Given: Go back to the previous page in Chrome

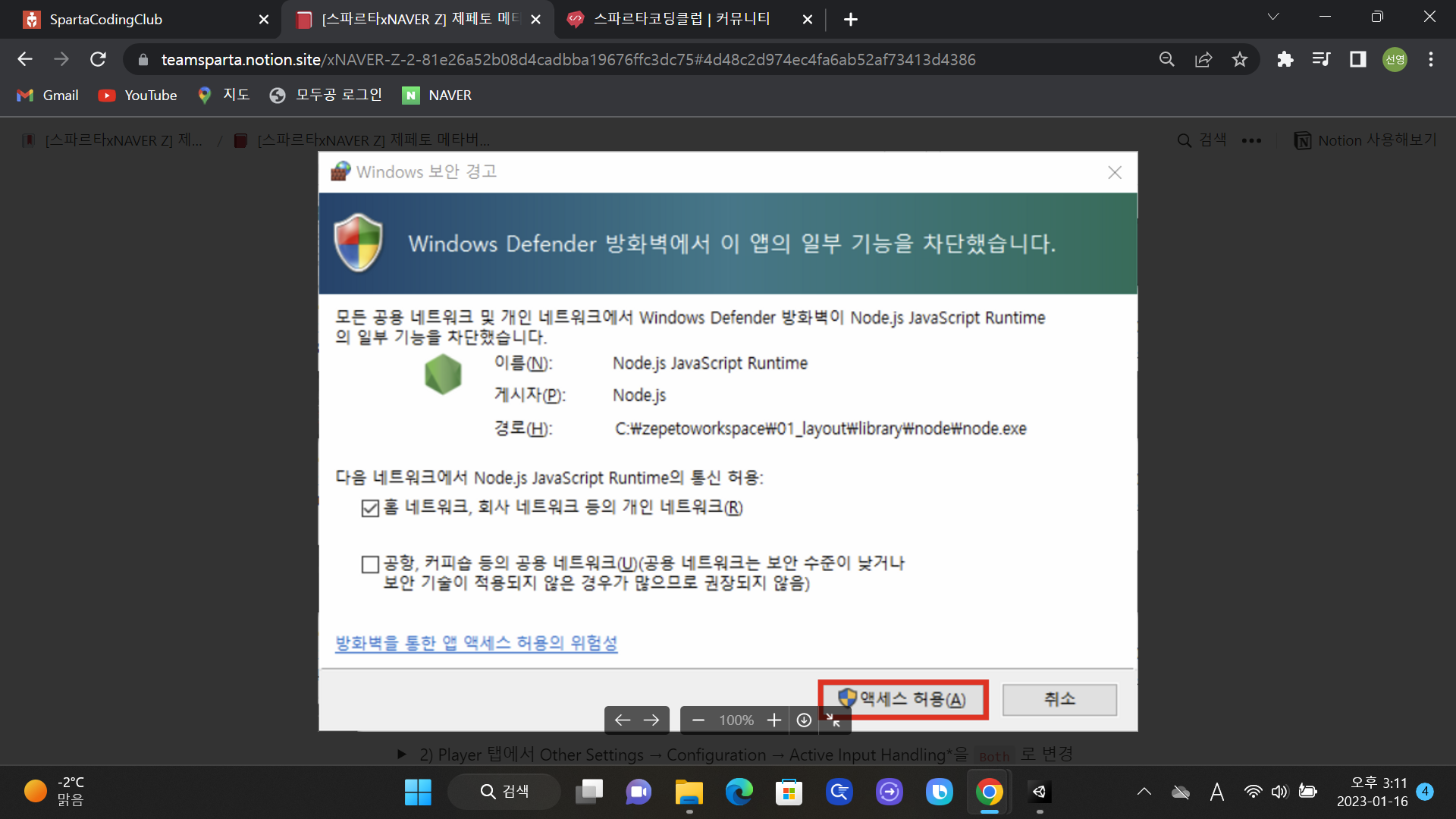Looking at the screenshot, I should click(x=25, y=59).
